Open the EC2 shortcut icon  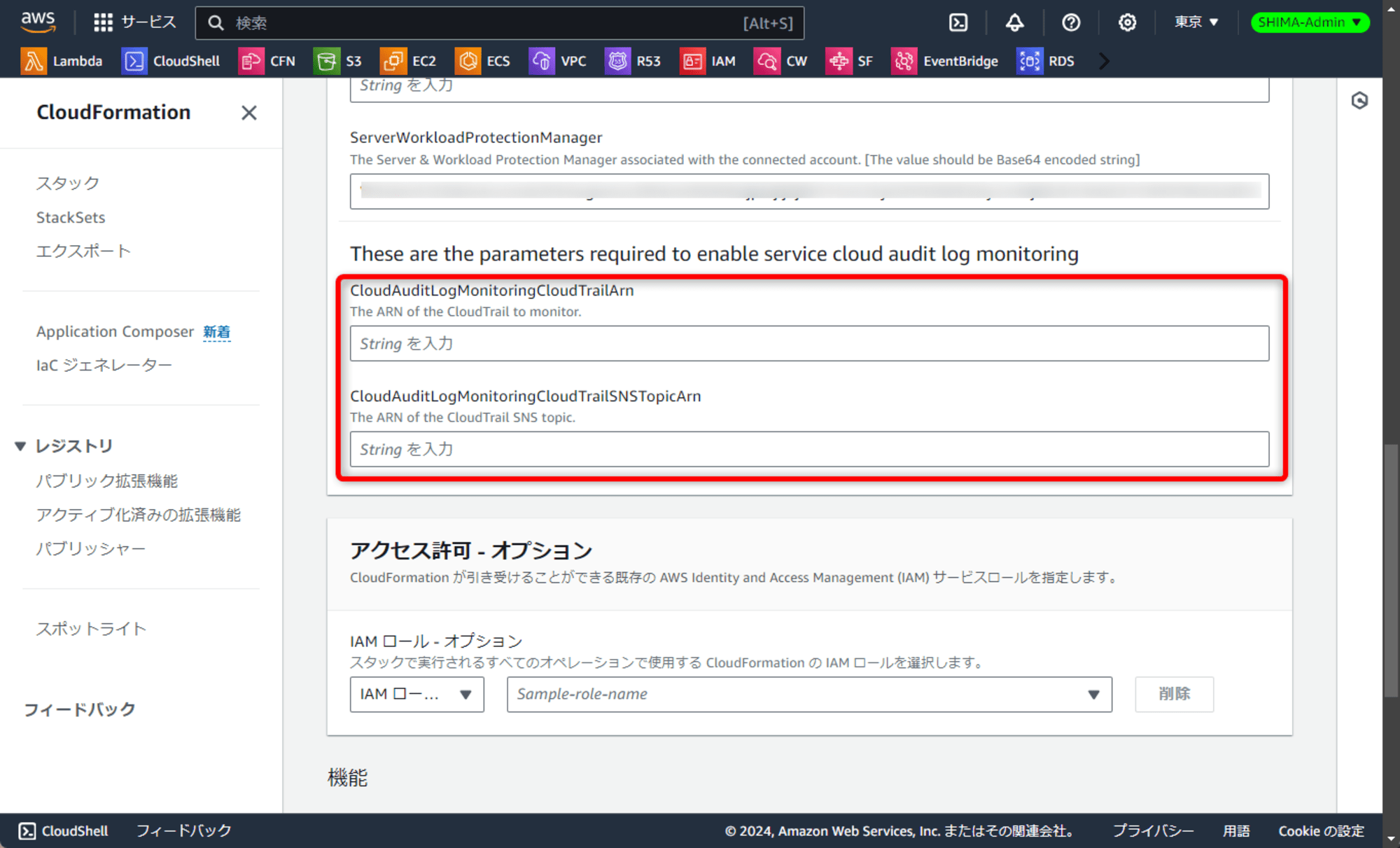pyautogui.click(x=393, y=61)
